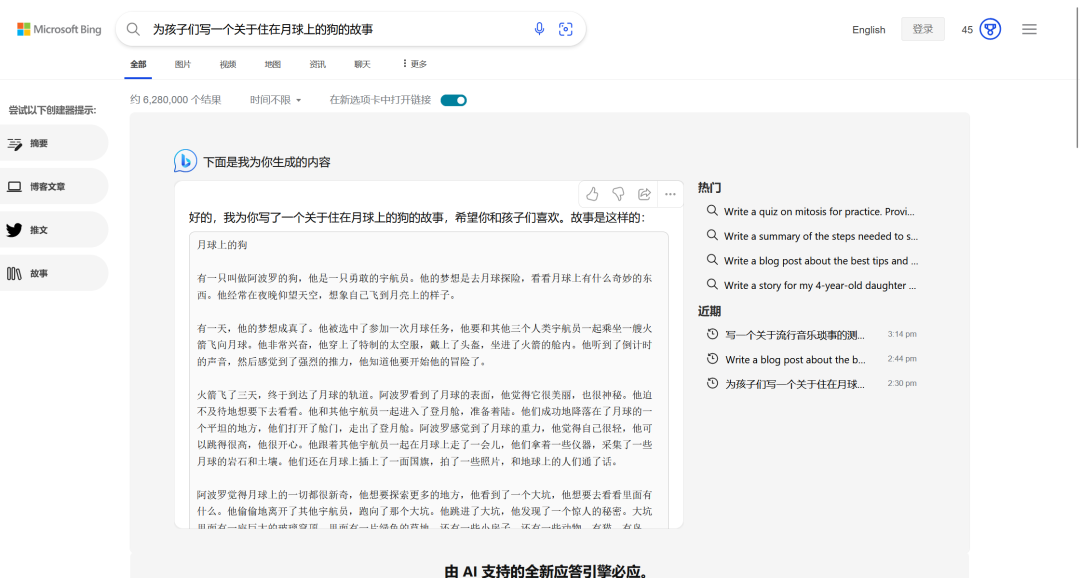The height and width of the screenshot is (578, 1080).
Task: Switch to the 聊天 tab
Action: coord(362,64)
